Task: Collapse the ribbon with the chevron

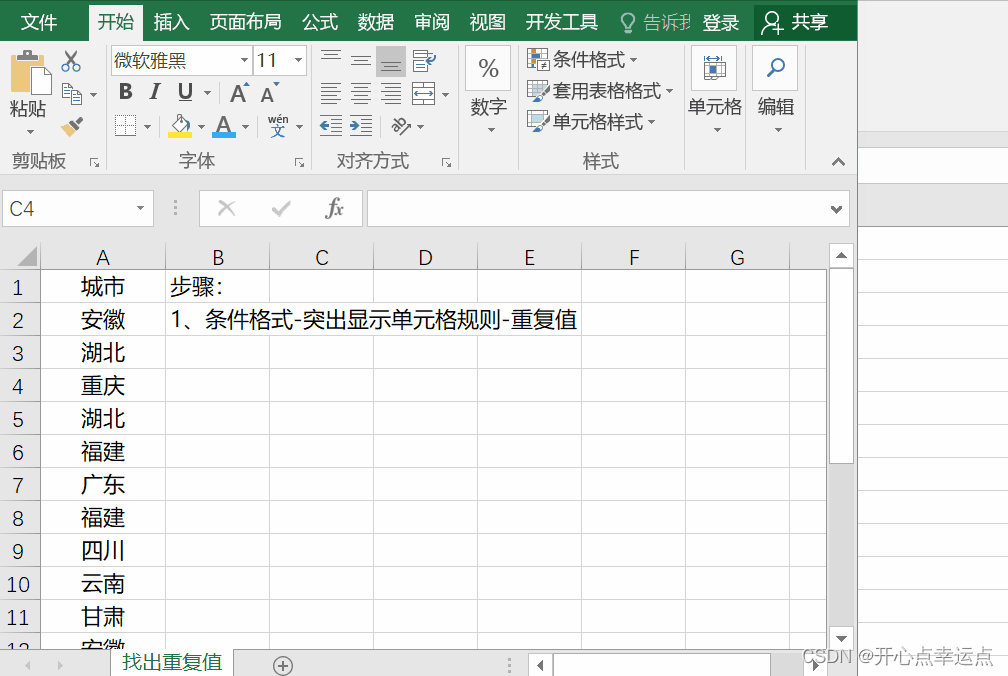Action: click(838, 162)
